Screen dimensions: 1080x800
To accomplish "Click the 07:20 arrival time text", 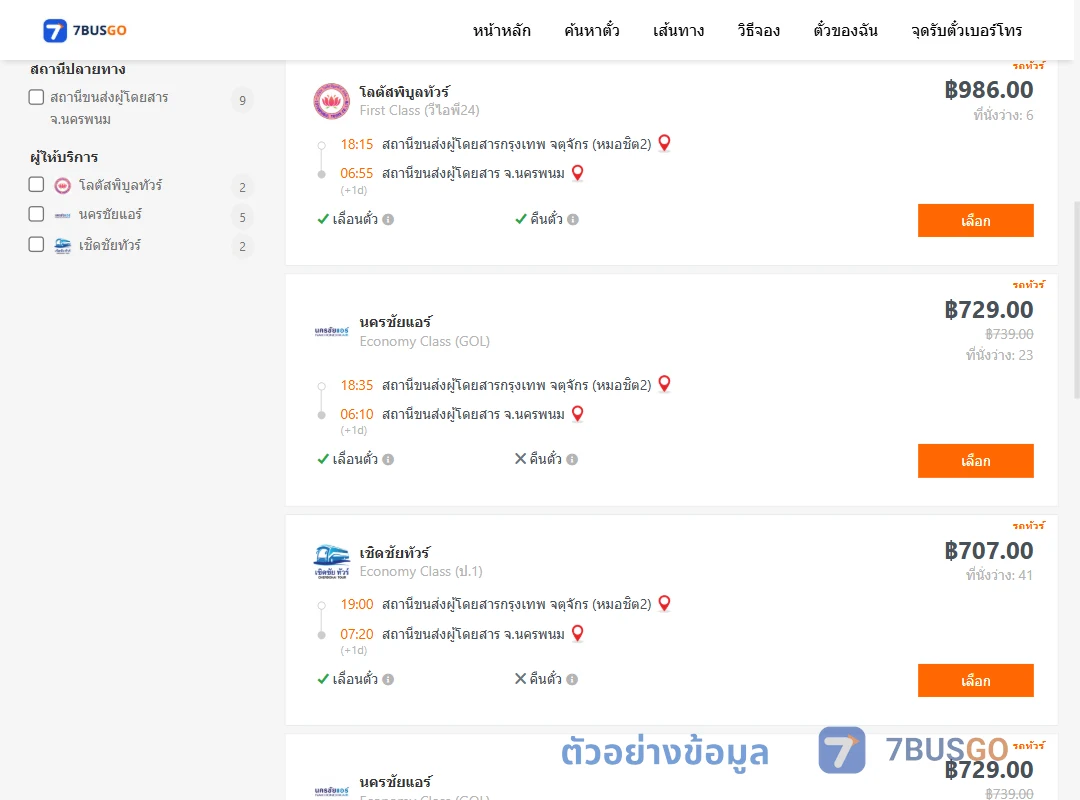I will pyautogui.click(x=356, y=634).
